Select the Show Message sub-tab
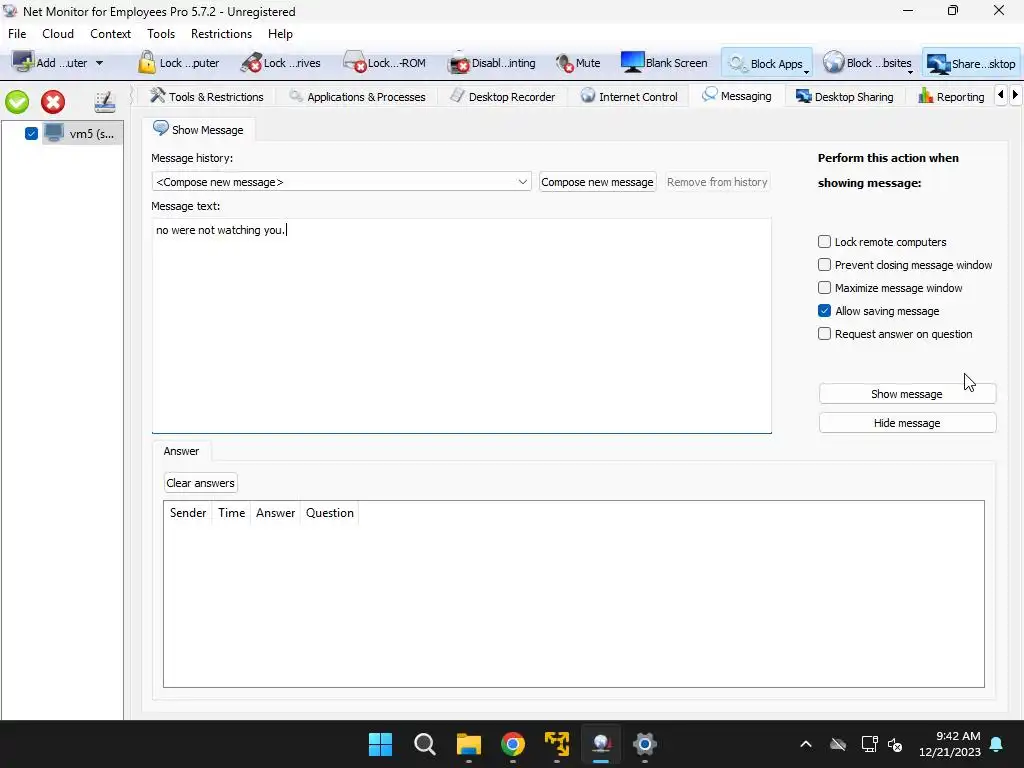Screen dimensions: 1024x768 pyautogui.click(x=199, y=129)
